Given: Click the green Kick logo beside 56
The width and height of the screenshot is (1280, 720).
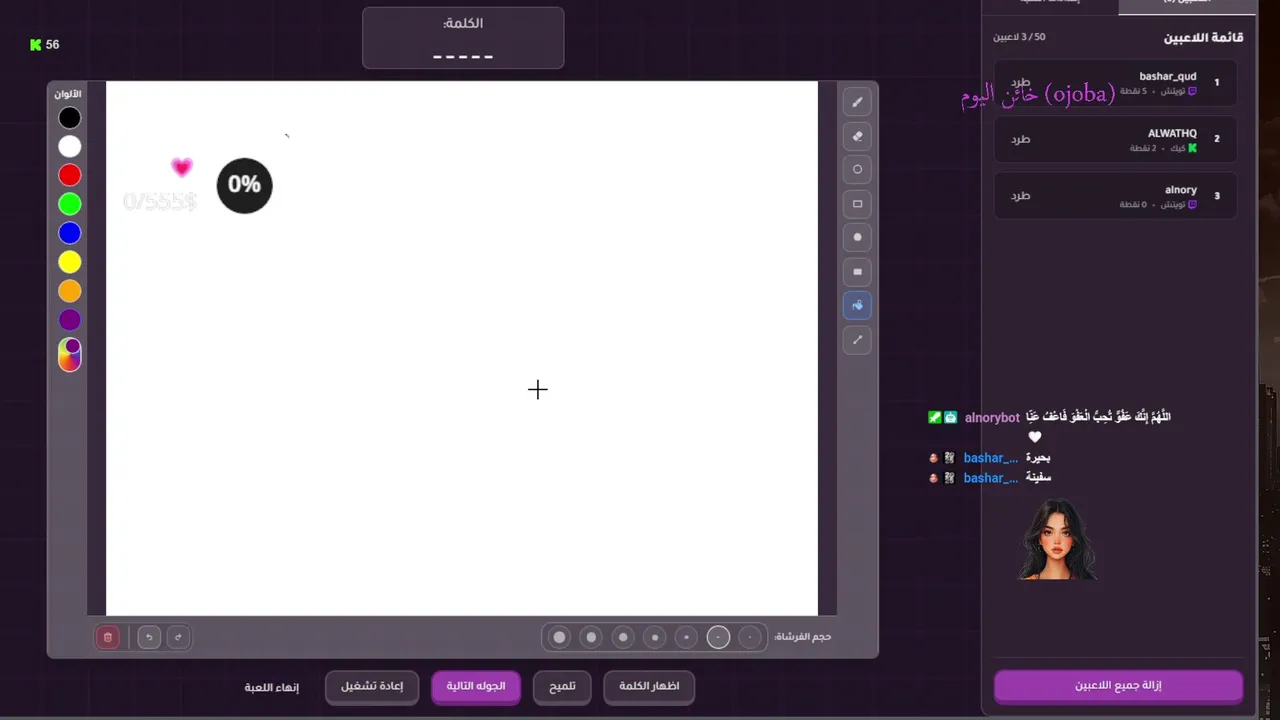Looking at the screenshot, I should [36, 45].
